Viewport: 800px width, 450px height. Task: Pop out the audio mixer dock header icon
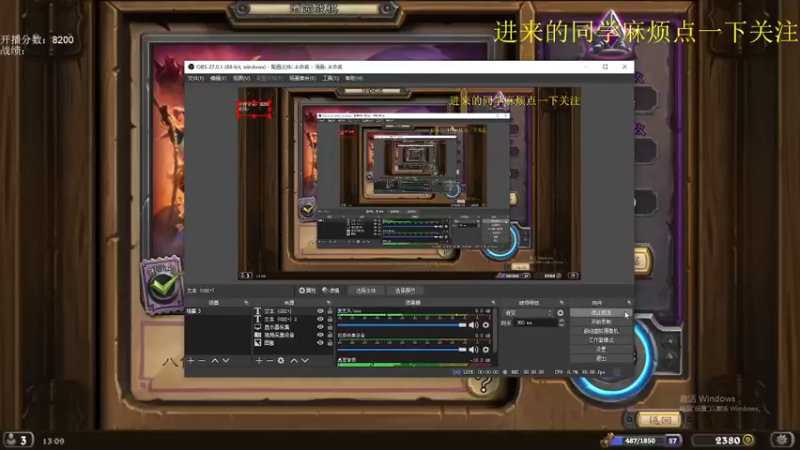tap(493, 303)
